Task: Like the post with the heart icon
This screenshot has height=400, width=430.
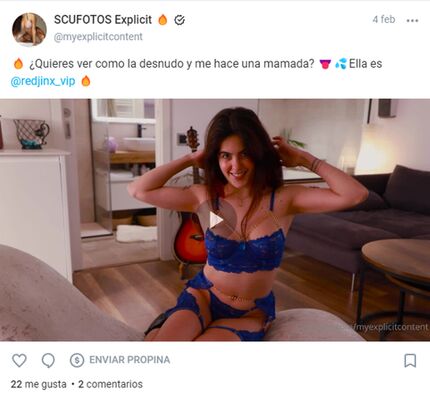Action: 19,360
